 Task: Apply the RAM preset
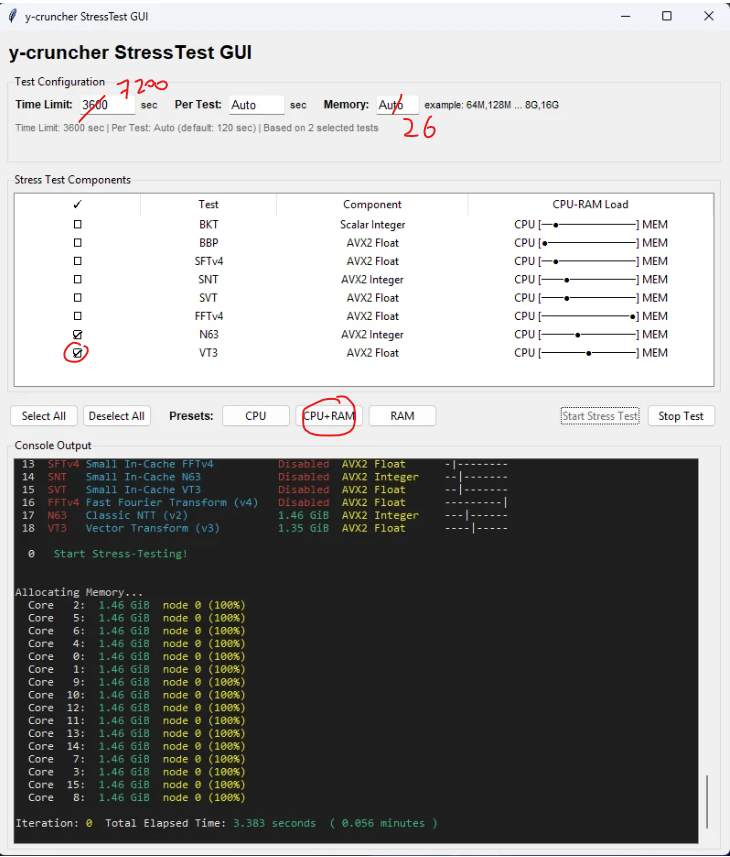pyautogui.click(x=402, y=416)
